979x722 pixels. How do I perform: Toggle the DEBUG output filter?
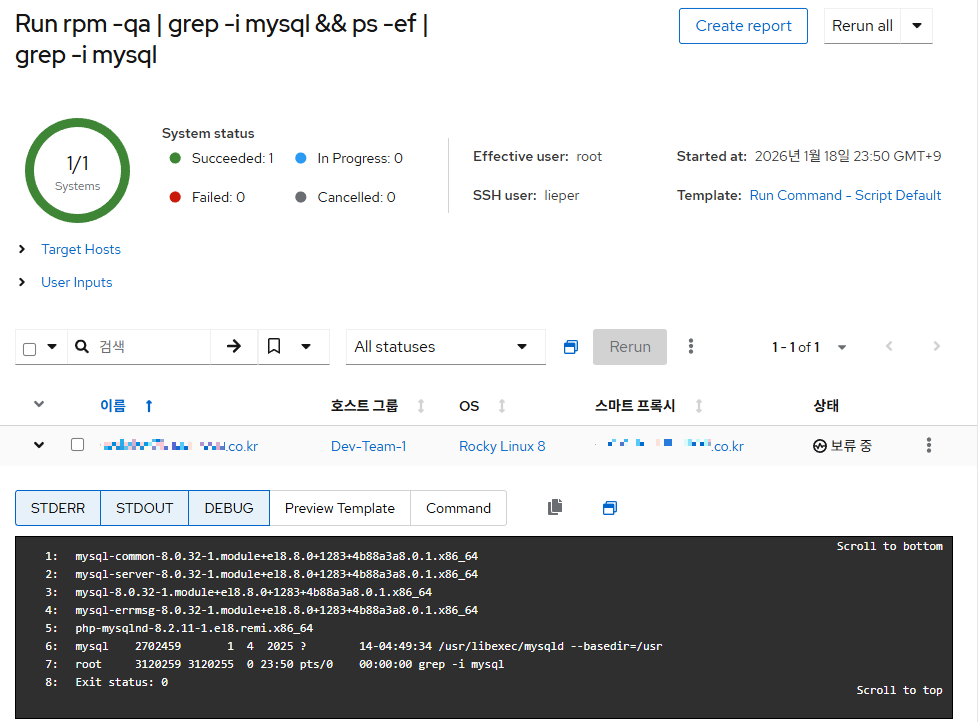pyautogui.click(x=229, y=508)
